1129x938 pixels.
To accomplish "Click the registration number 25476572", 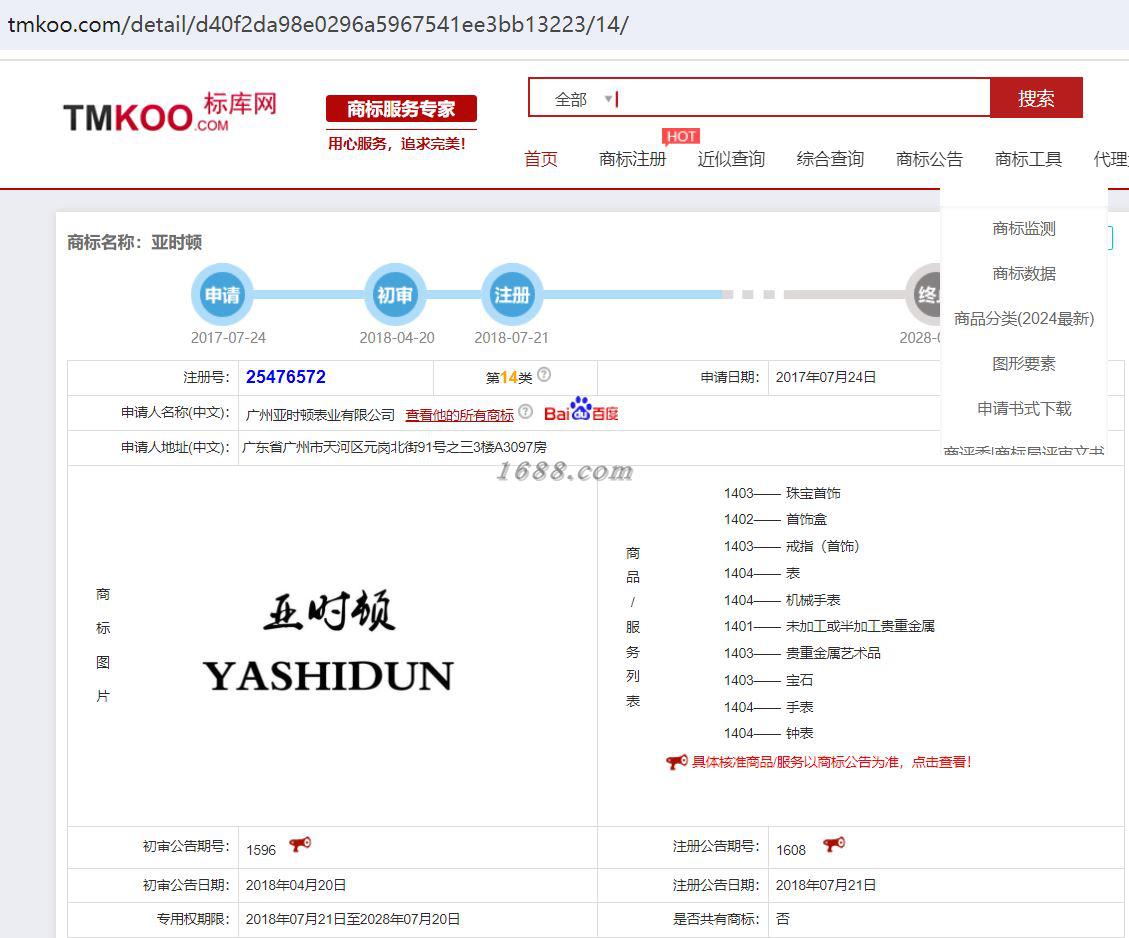I will tap(286, 376).
